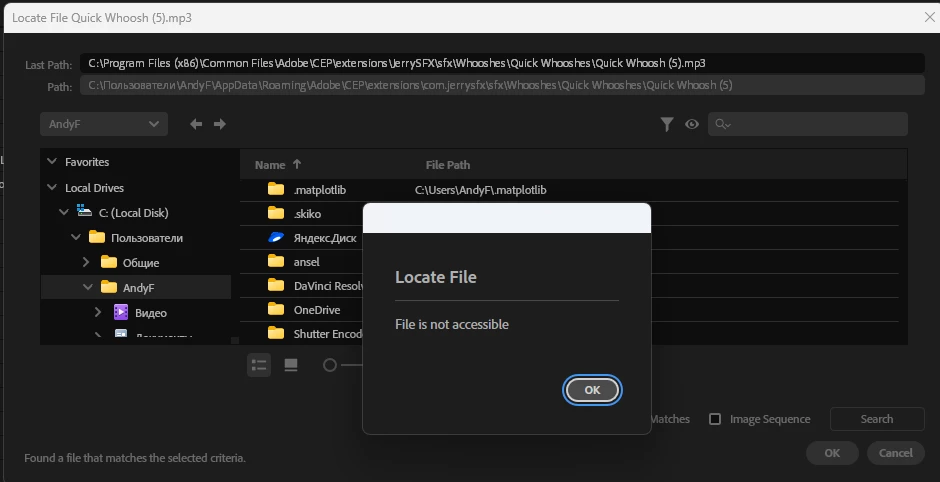This screenshot has width=940, height=482.
Task: Switch to list view icon
Action: tap(259, 364)
